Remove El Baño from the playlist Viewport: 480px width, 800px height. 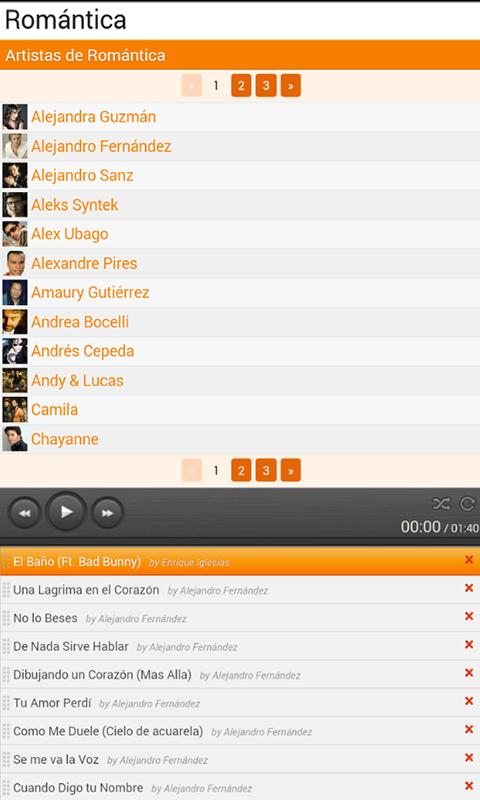[x=469, y=560]
